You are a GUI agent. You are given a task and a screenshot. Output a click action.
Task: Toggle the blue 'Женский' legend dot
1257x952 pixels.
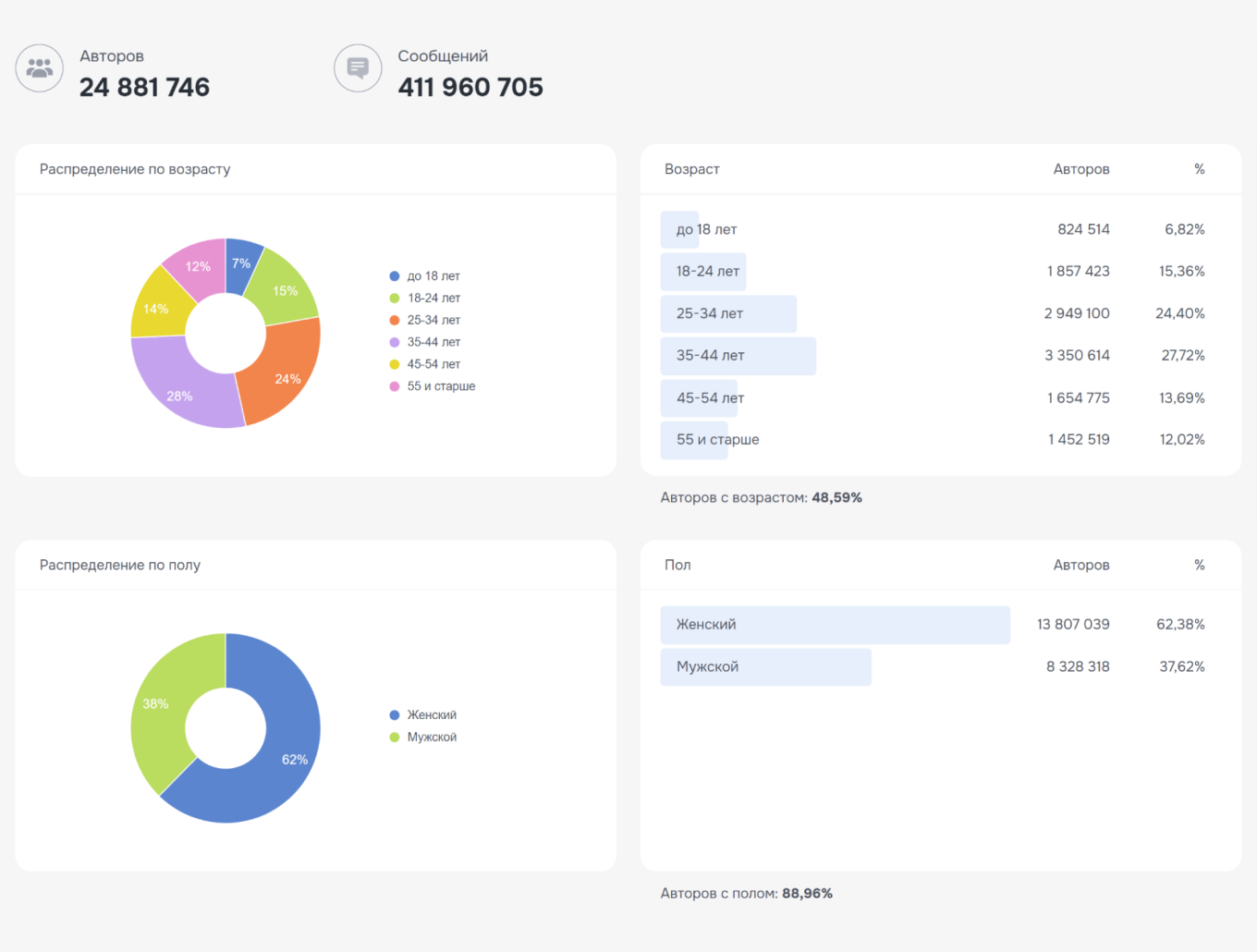[x=395, y=715]
